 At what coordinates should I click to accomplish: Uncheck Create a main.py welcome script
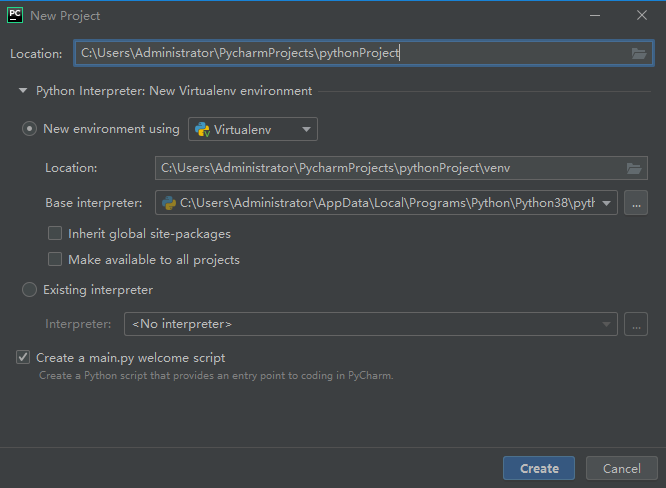point(23,357)
